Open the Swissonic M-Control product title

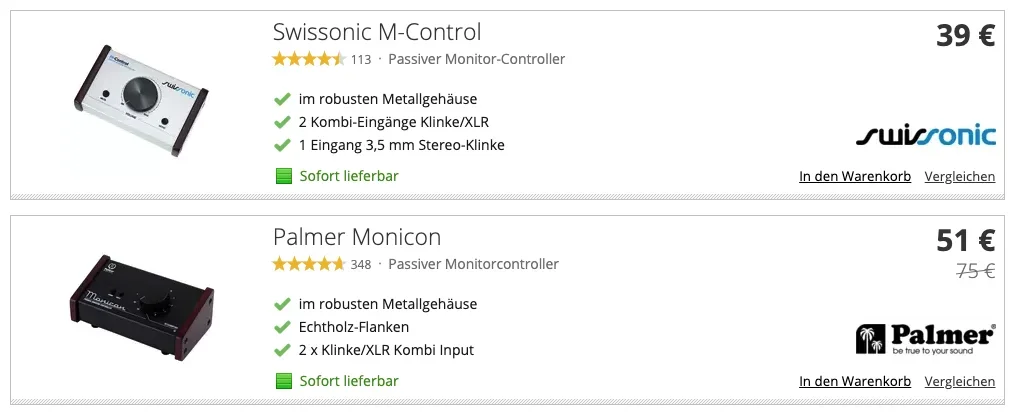pos(377,32)
